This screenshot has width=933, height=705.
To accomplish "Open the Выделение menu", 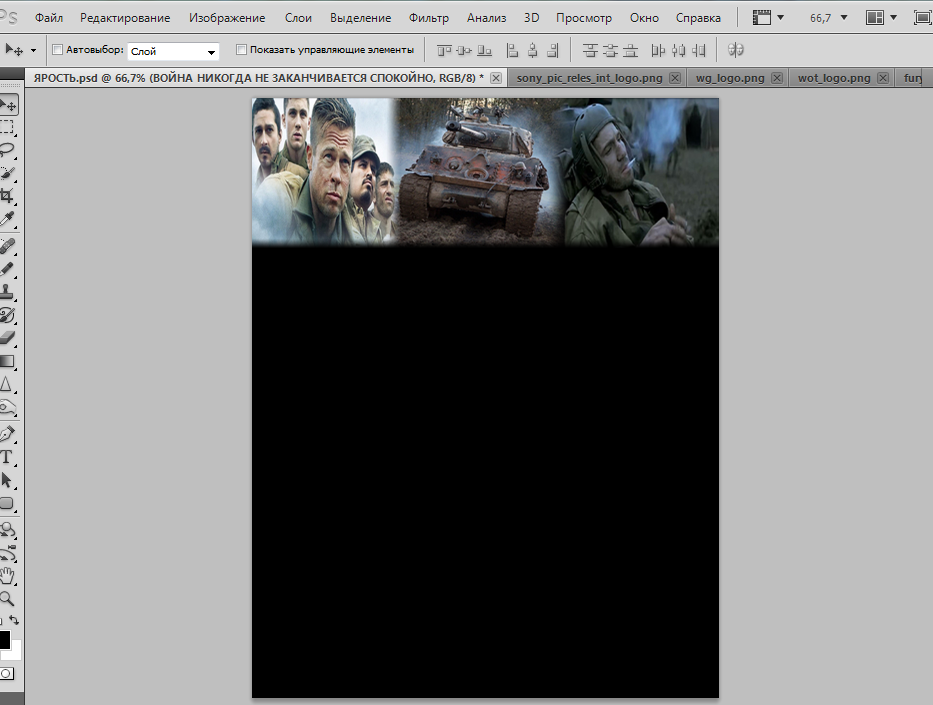I will [x=361, y=18].
